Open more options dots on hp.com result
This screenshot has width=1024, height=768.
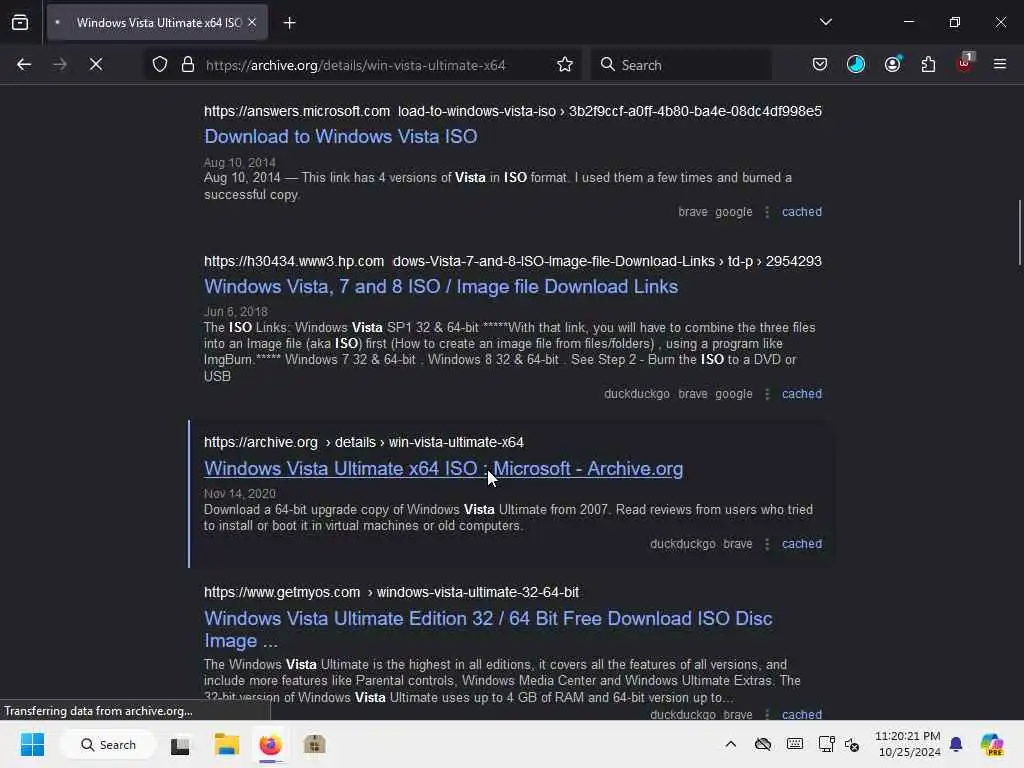coord(767,394)
